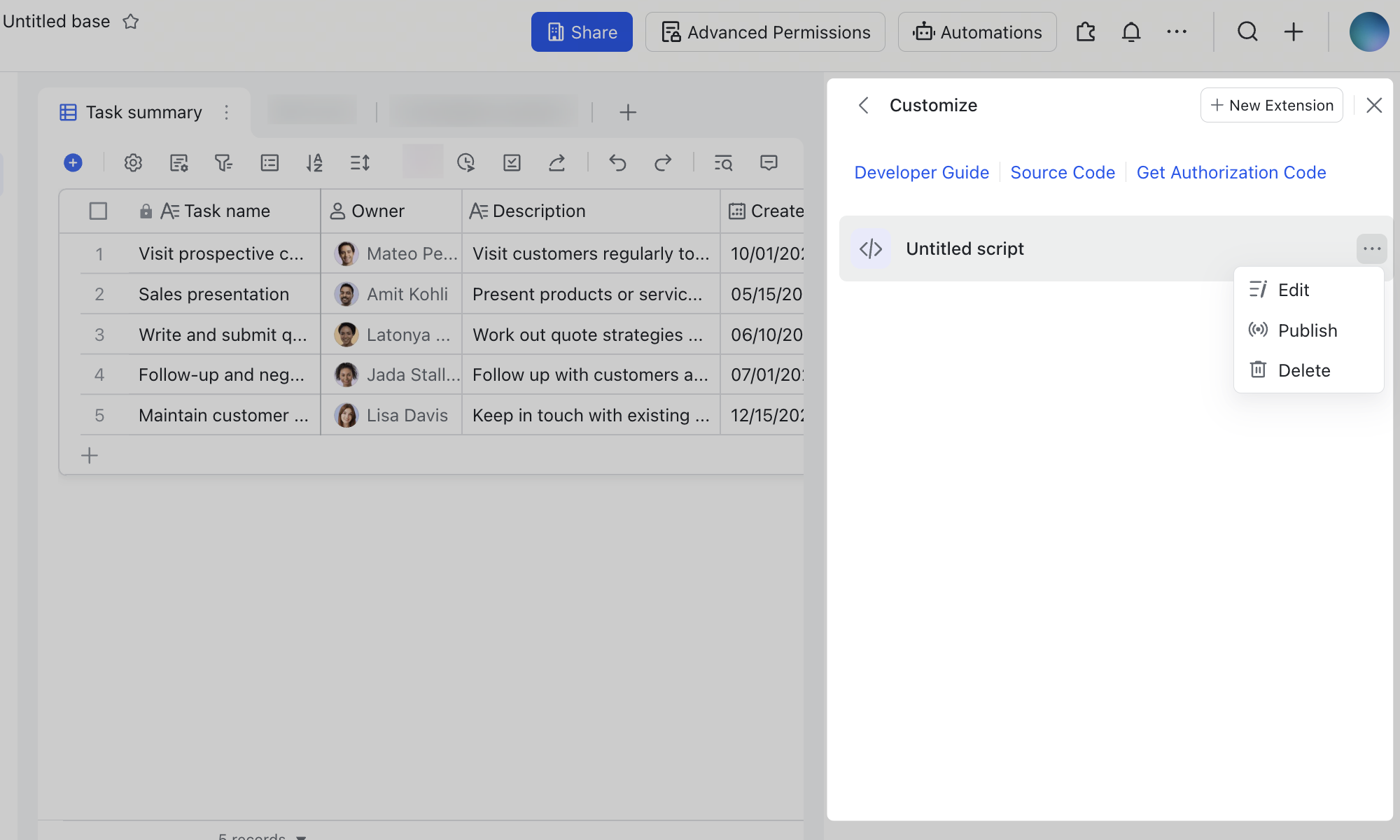Open the find records icon
Image resolution: width=1400 pixels, height=840 pixels.
[723, 163]
